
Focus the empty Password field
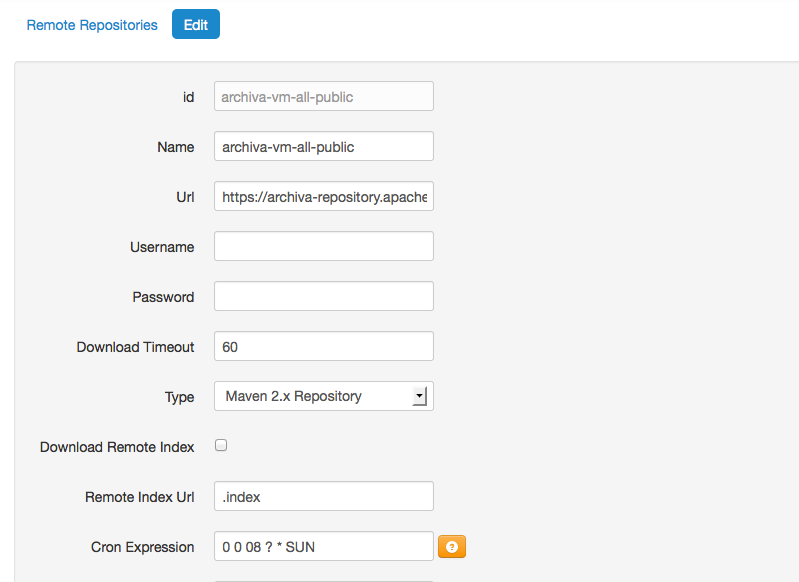tap(323, 296)
